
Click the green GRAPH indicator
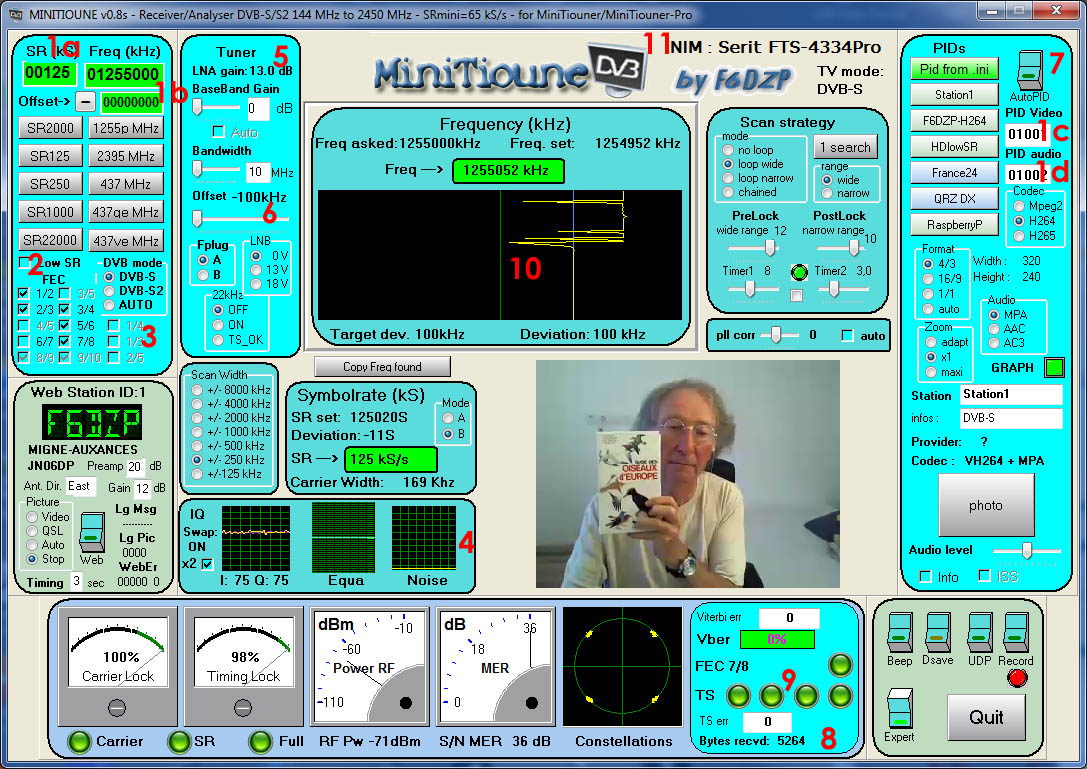coord(1055,368)
